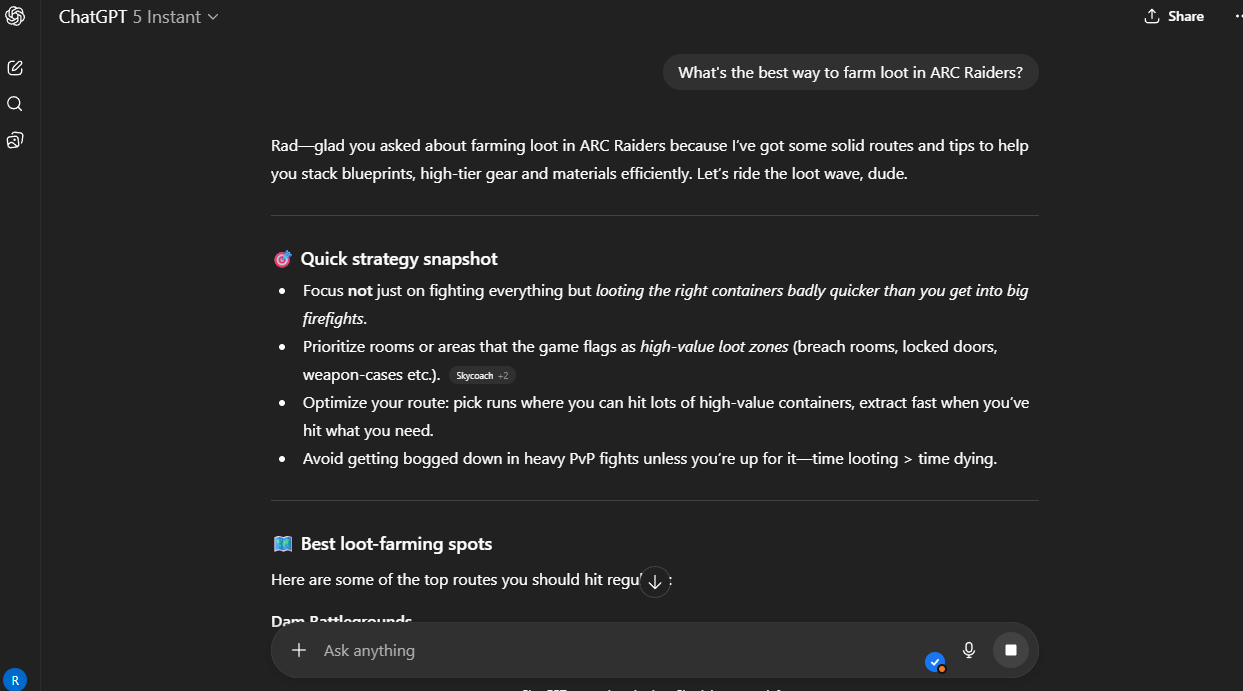
Task: Stop the response being generated
Action: coord(1010,650)
